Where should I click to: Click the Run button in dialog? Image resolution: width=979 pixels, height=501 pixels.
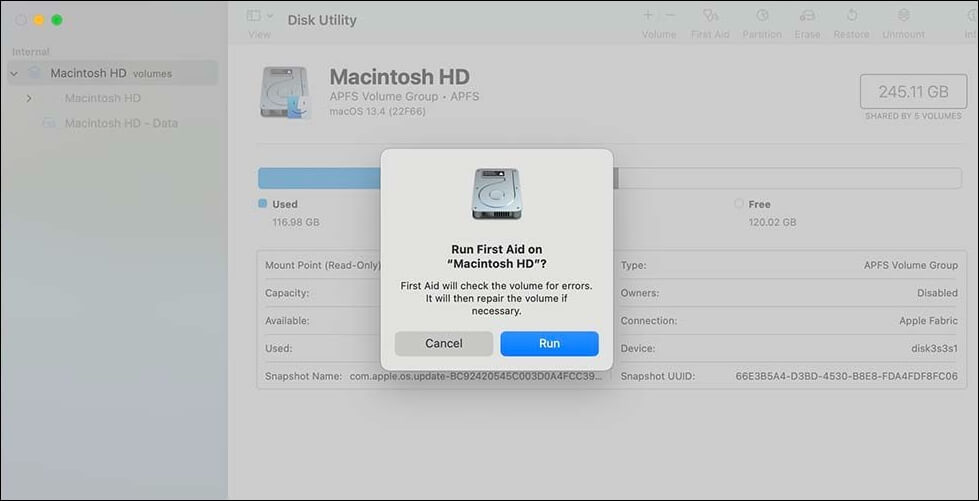click(x=549, y=343)
